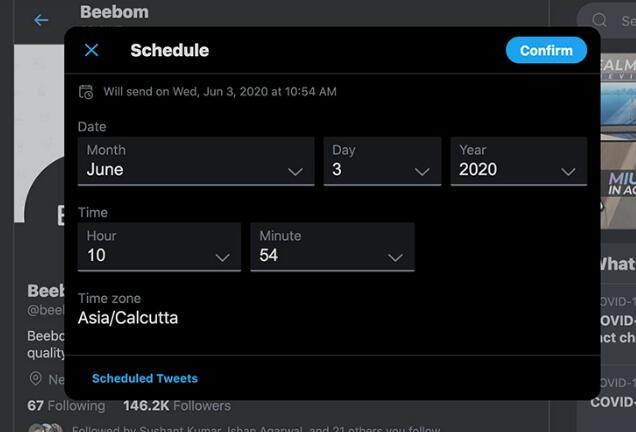Click the location pin icon on profile
Viewport: 636px width, 432px height.
36,378
